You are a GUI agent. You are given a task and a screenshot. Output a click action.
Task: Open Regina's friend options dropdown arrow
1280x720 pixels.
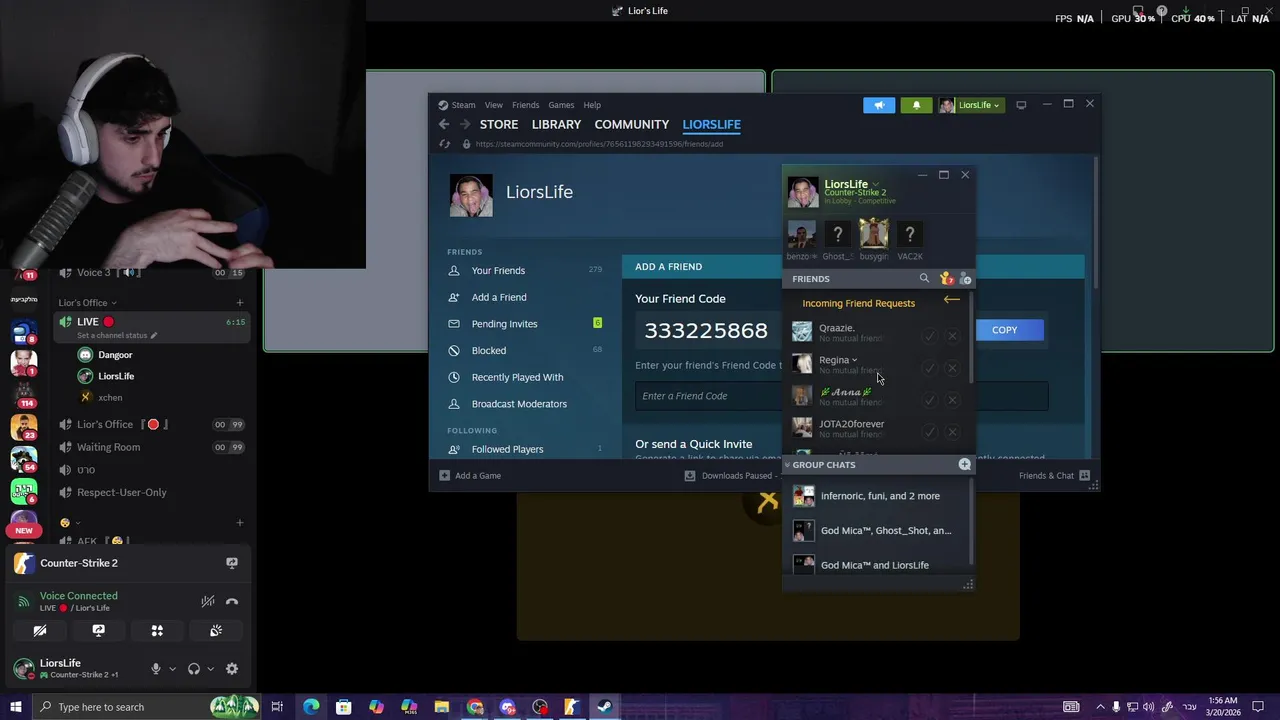[x=854, y=360]
